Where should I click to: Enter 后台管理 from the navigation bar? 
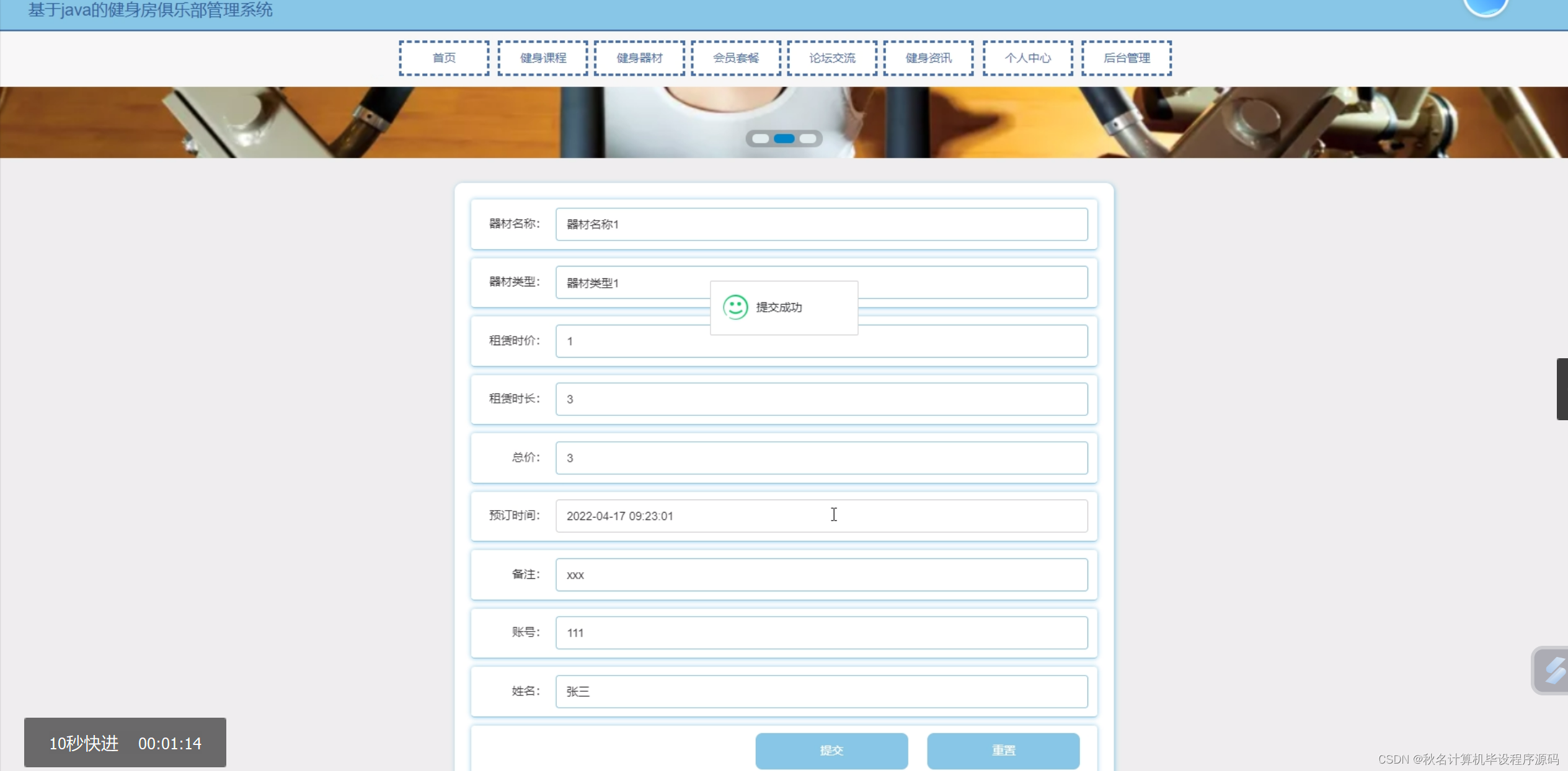coord(1127,58)
